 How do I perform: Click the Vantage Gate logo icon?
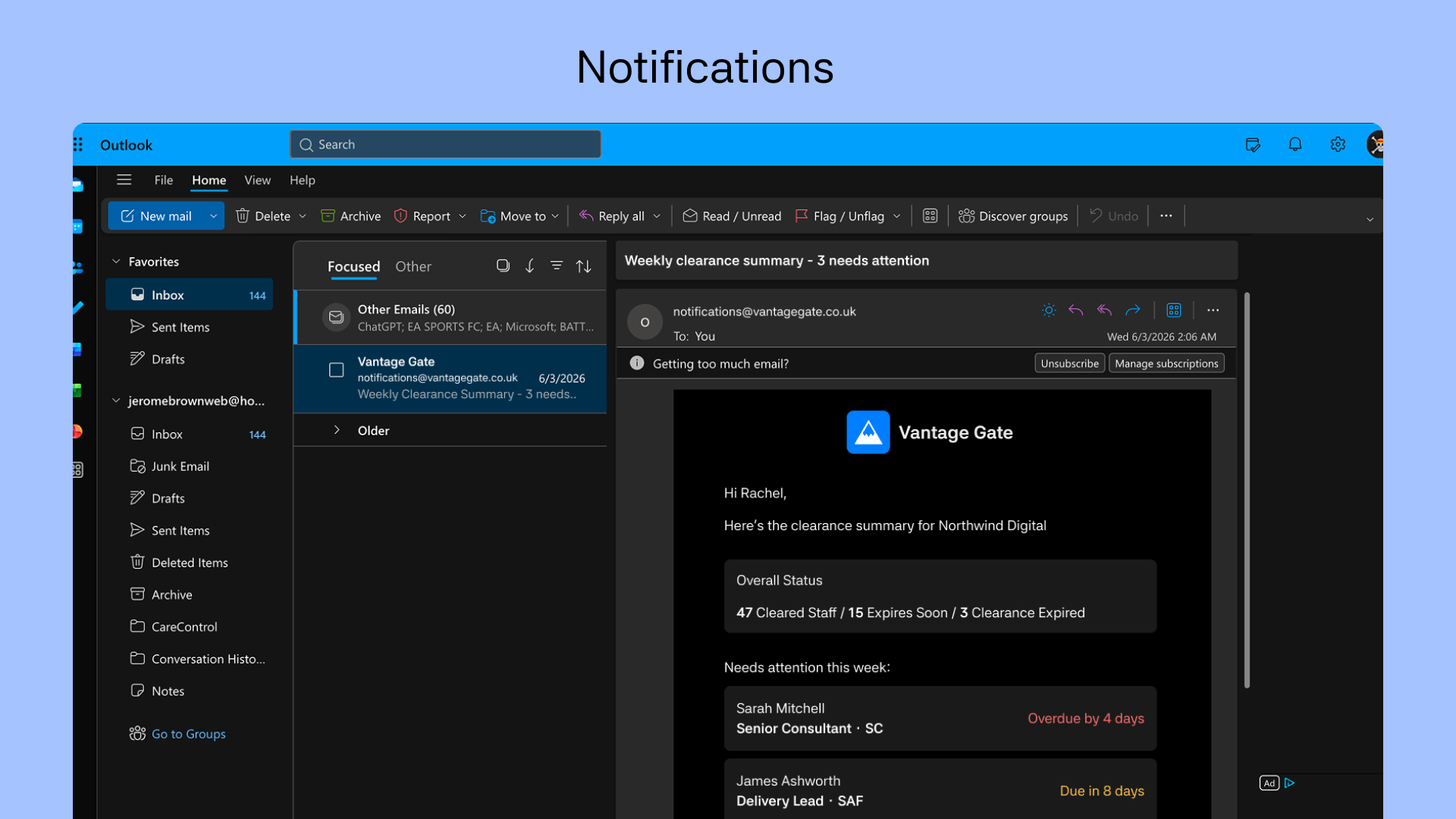pos(868,432)
